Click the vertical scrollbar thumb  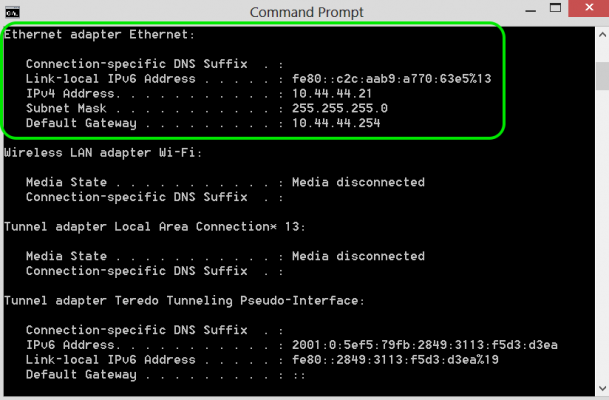point(601,76)
